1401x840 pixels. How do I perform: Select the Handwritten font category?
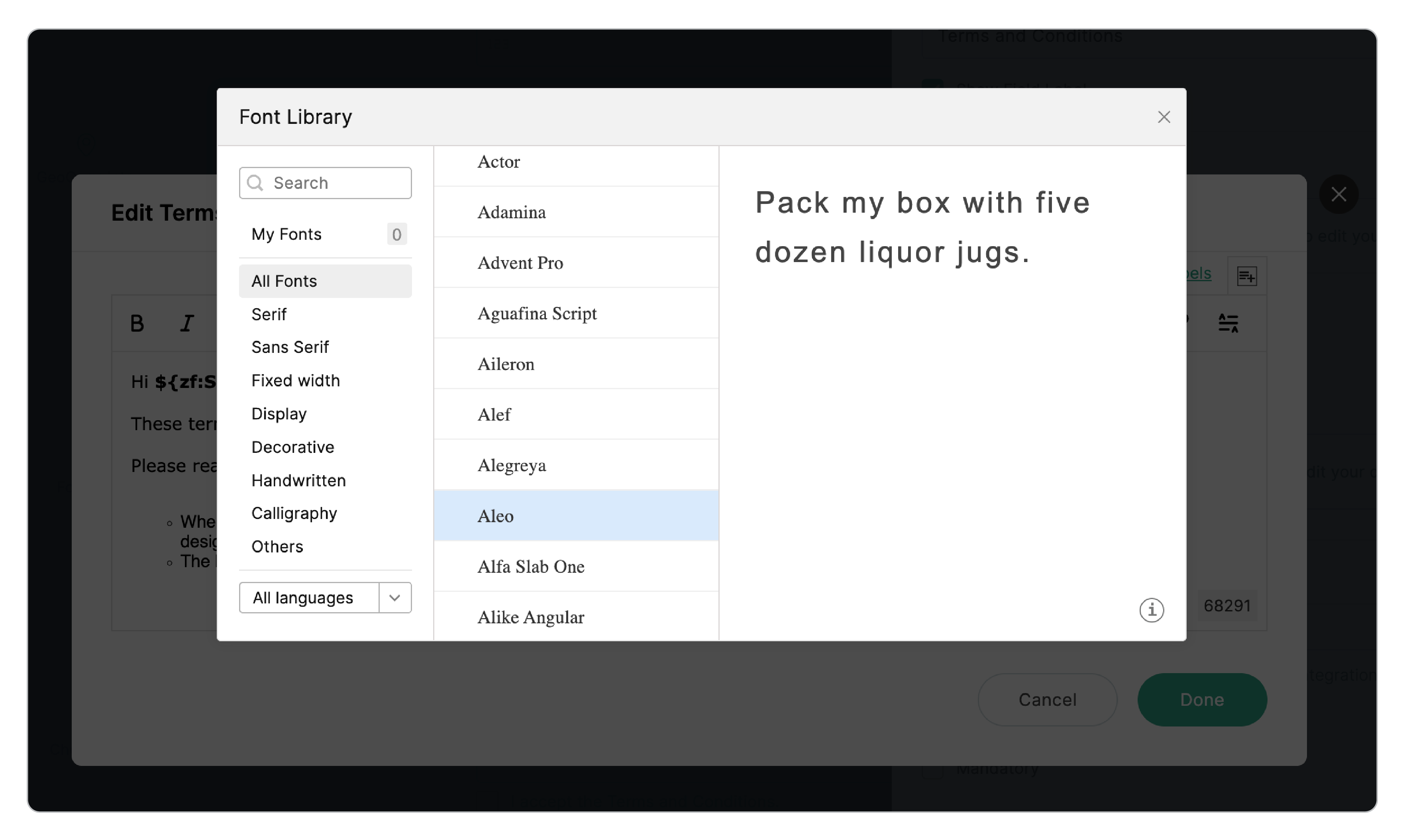pyautogui.click(x=298, y=480)
